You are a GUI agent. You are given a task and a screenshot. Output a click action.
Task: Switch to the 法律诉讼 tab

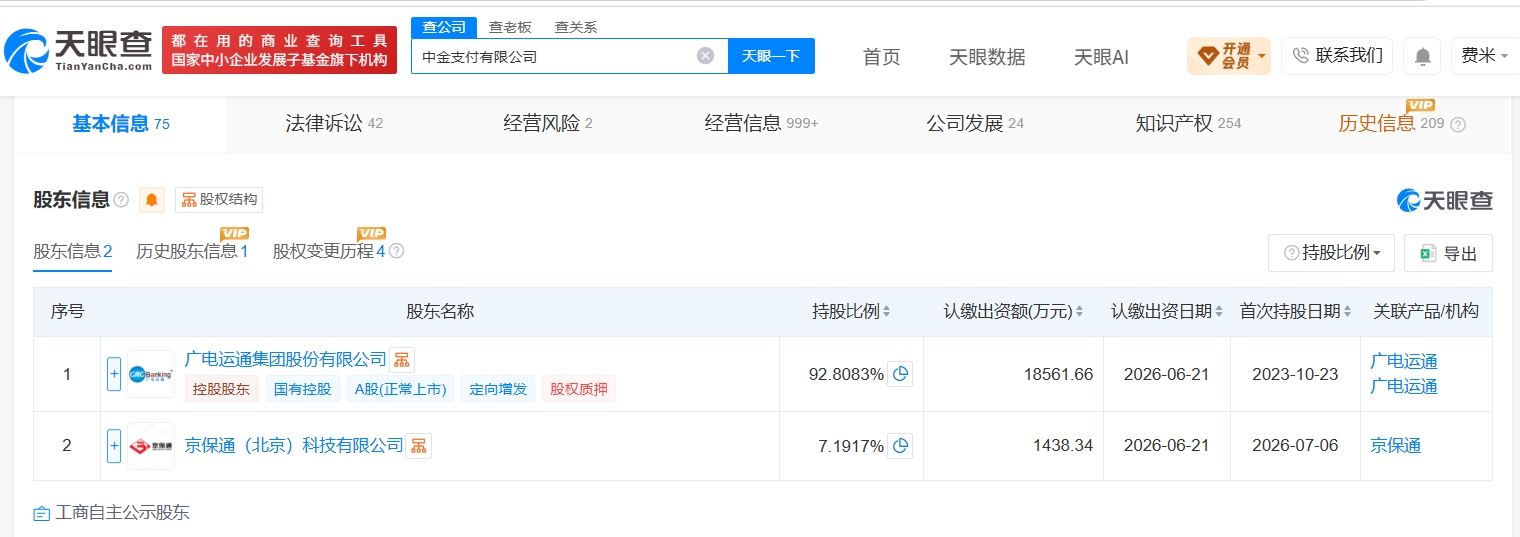[334, 124]
